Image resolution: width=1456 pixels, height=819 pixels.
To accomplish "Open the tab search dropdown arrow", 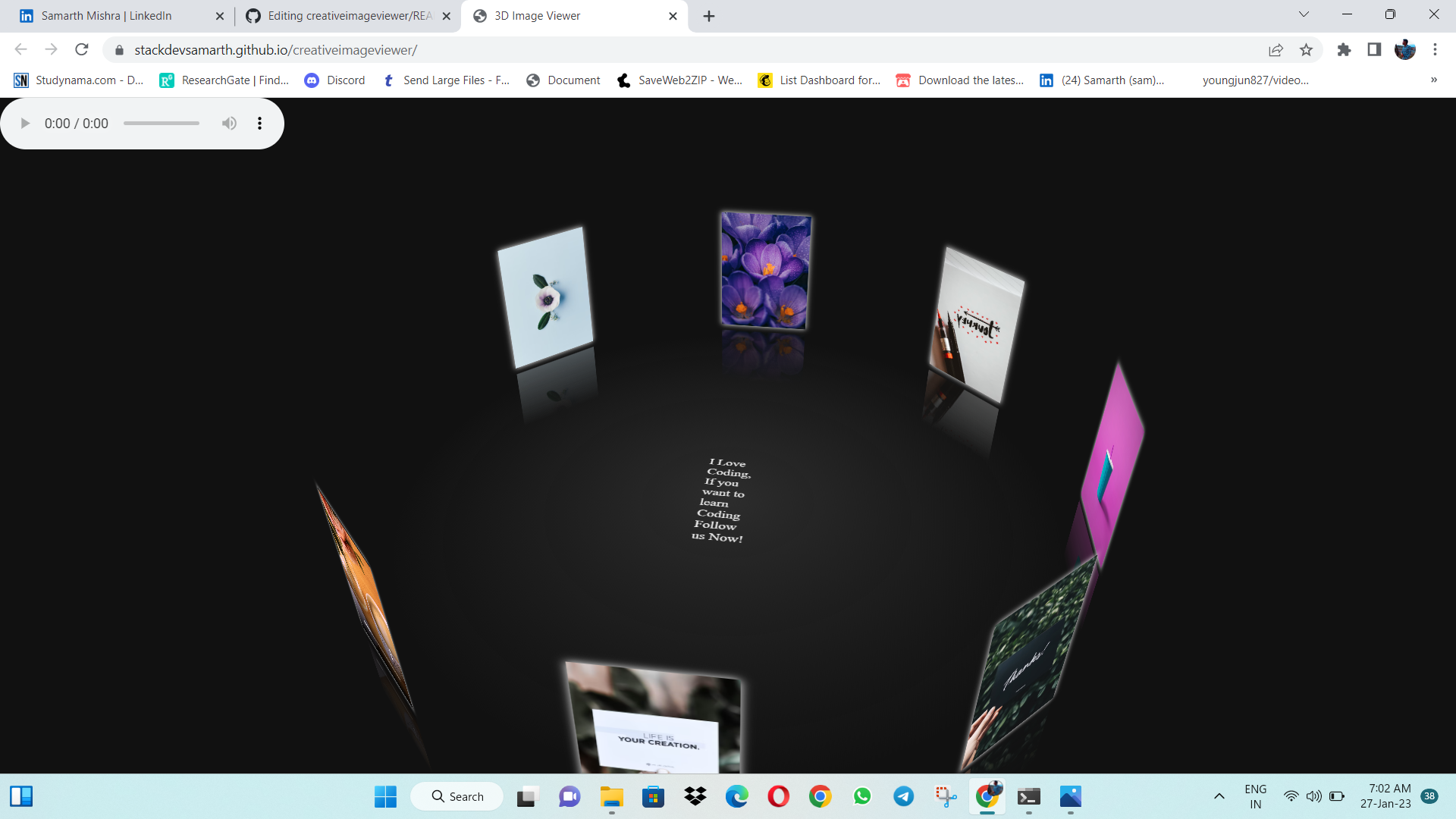I will coord(1303,14).
